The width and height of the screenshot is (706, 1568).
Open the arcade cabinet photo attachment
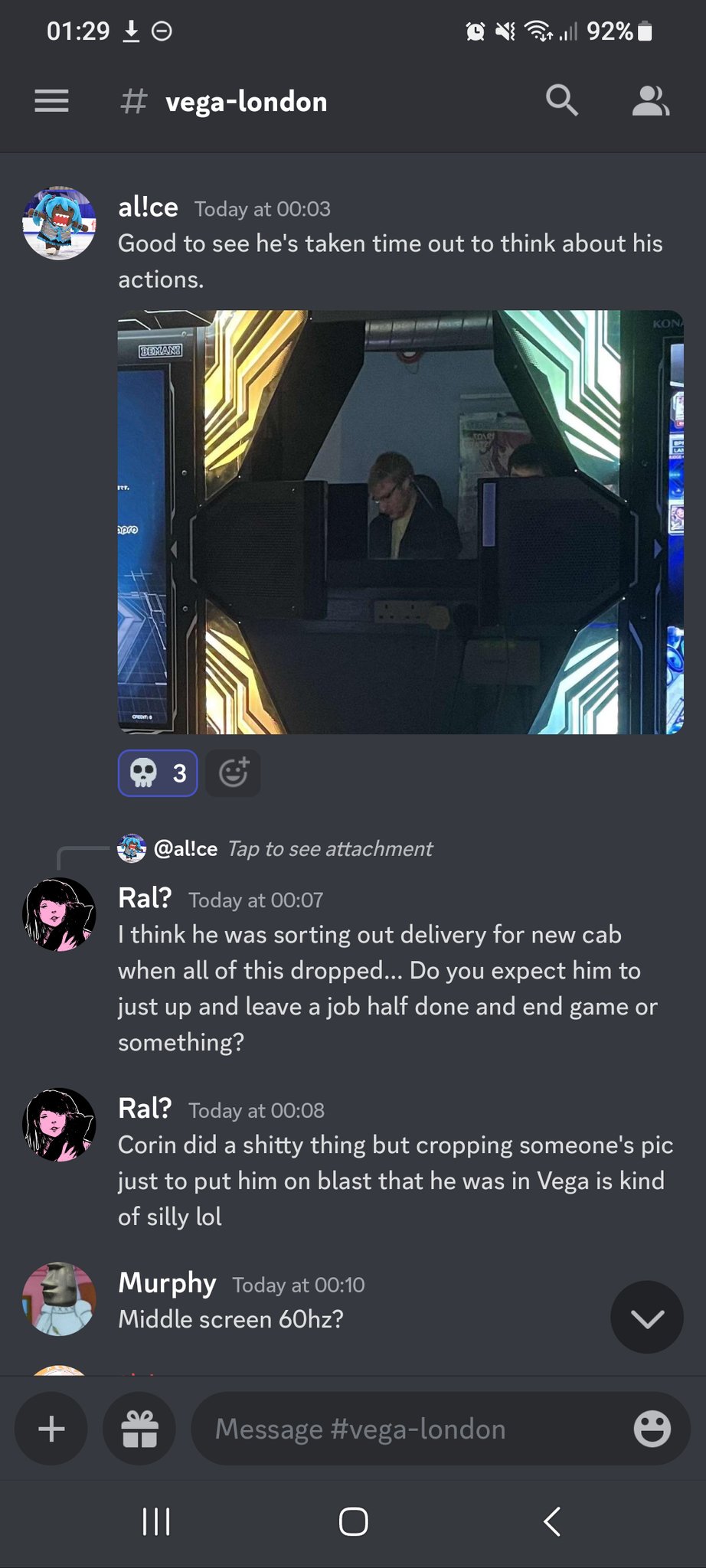tap(400, 522)
